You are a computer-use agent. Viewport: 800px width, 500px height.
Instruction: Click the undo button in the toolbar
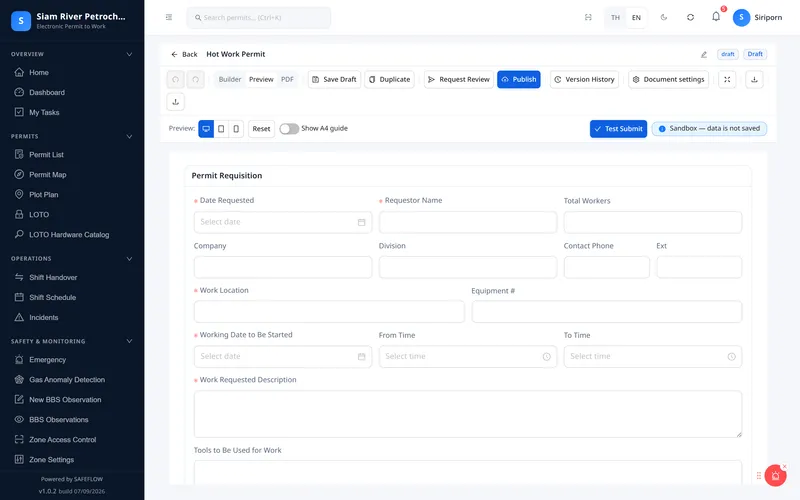coord(176,80)
